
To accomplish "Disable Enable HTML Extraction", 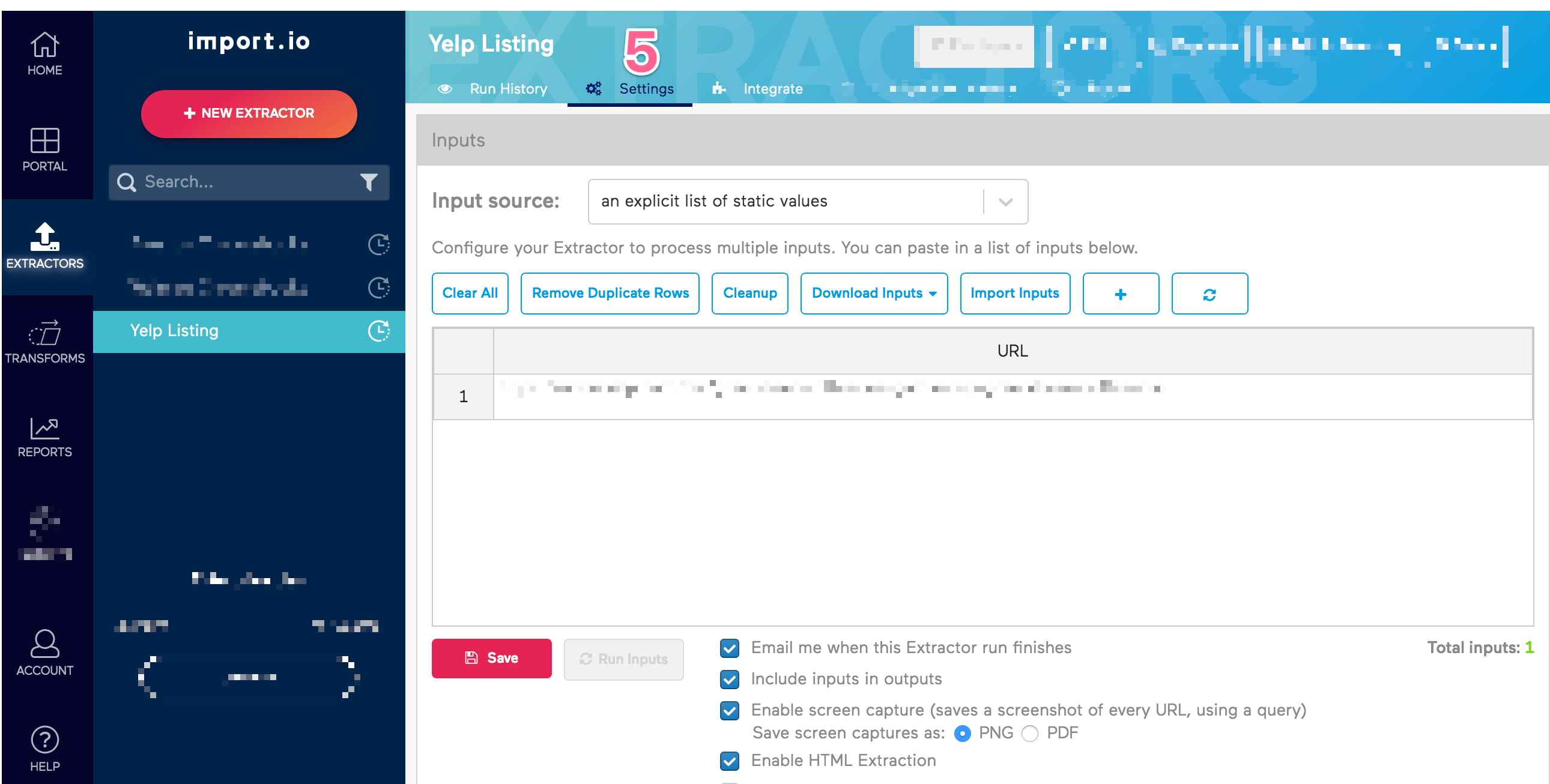I will (x=729, y=761).
